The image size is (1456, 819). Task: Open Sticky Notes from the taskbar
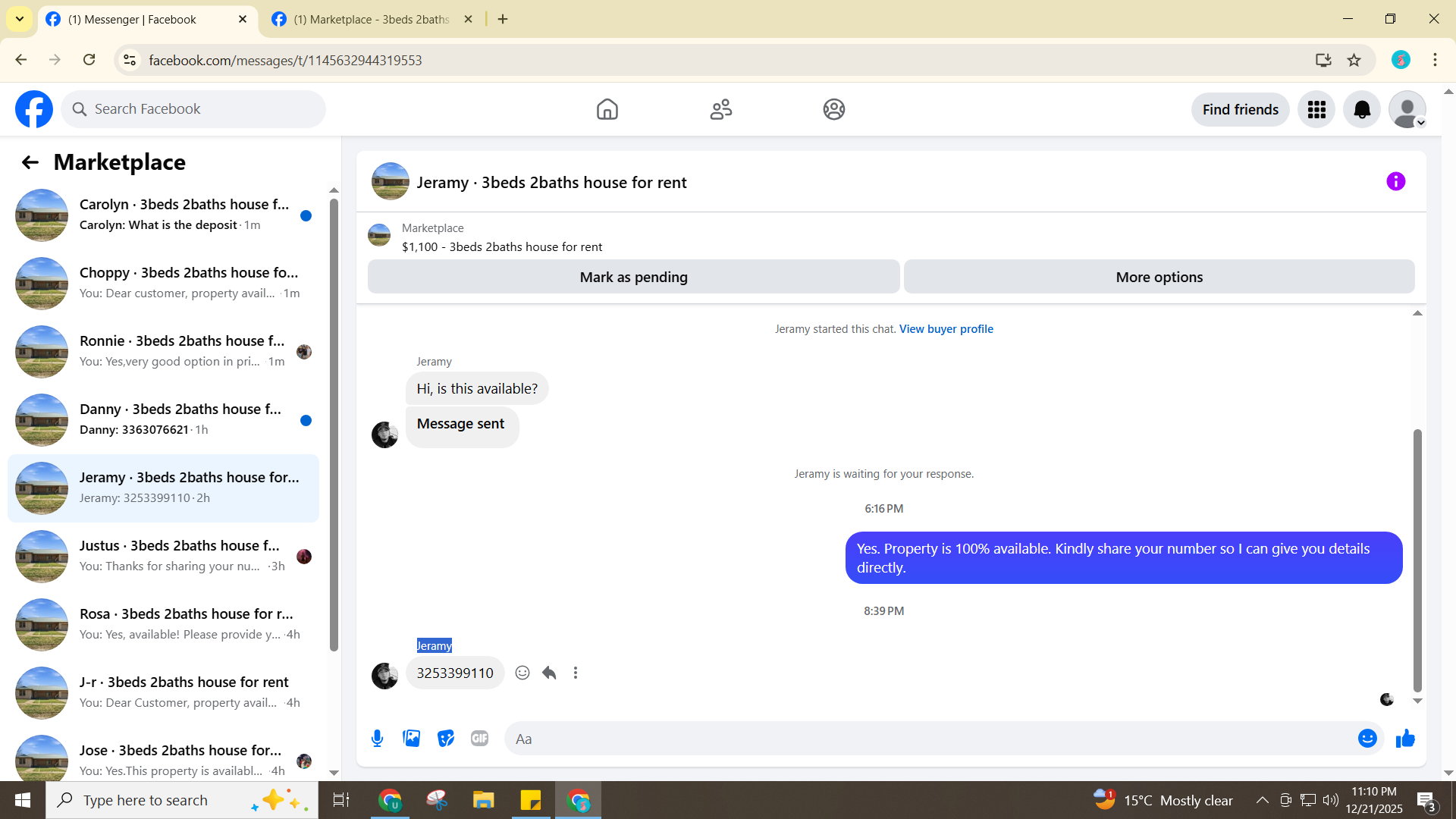(531, 800)
